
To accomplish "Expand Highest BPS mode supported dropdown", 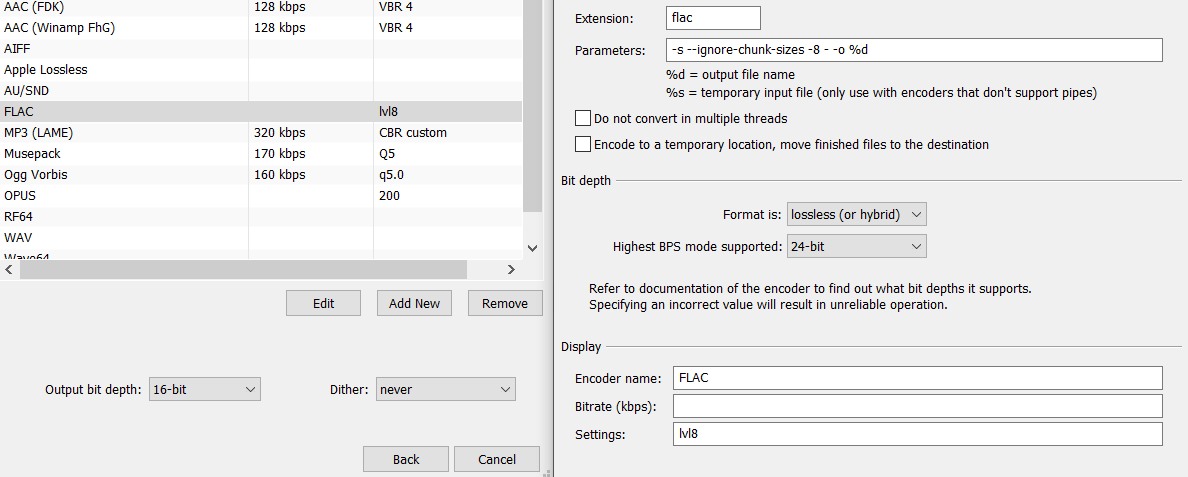I will point(856,246).
